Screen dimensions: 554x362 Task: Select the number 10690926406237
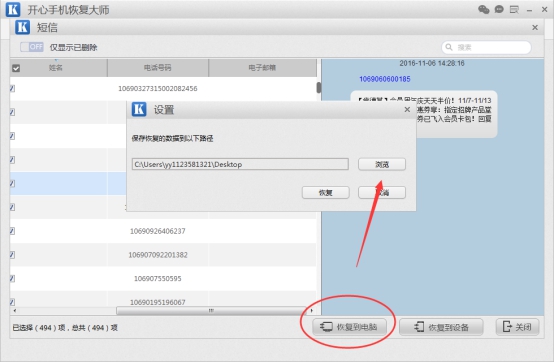(158, 231)
